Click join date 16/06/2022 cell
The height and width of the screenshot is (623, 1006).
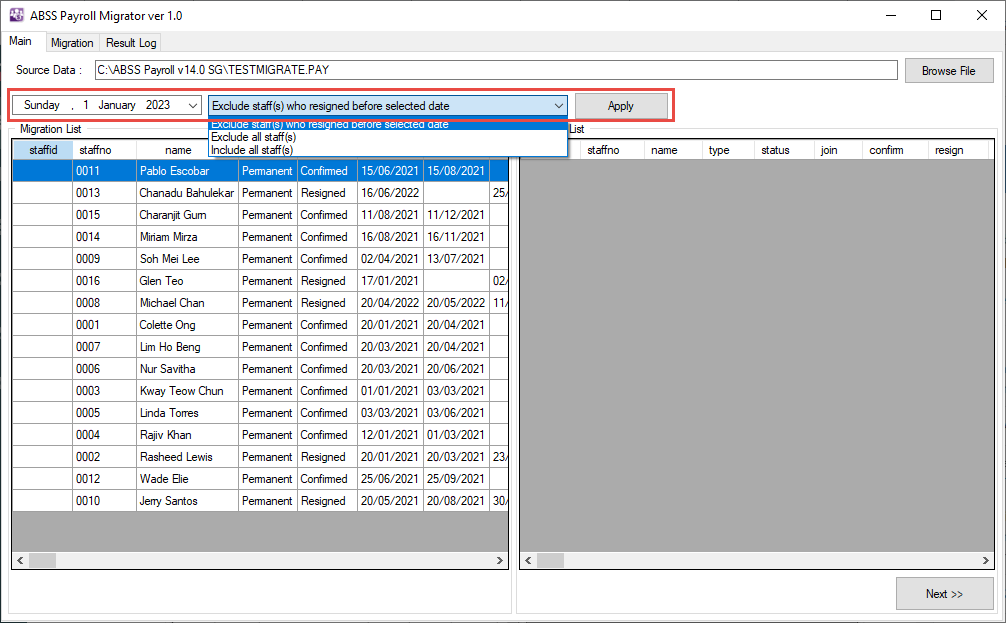tap(390, 192)
